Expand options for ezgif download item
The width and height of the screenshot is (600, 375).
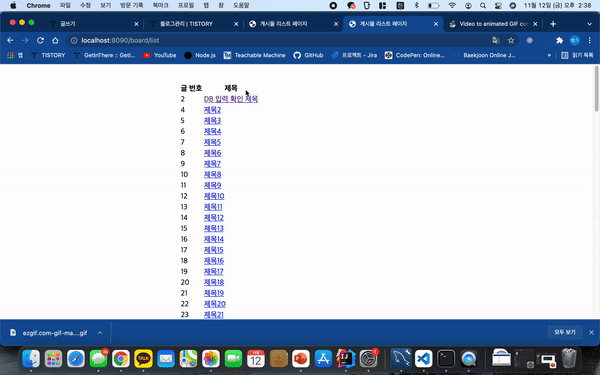point(99,333)
